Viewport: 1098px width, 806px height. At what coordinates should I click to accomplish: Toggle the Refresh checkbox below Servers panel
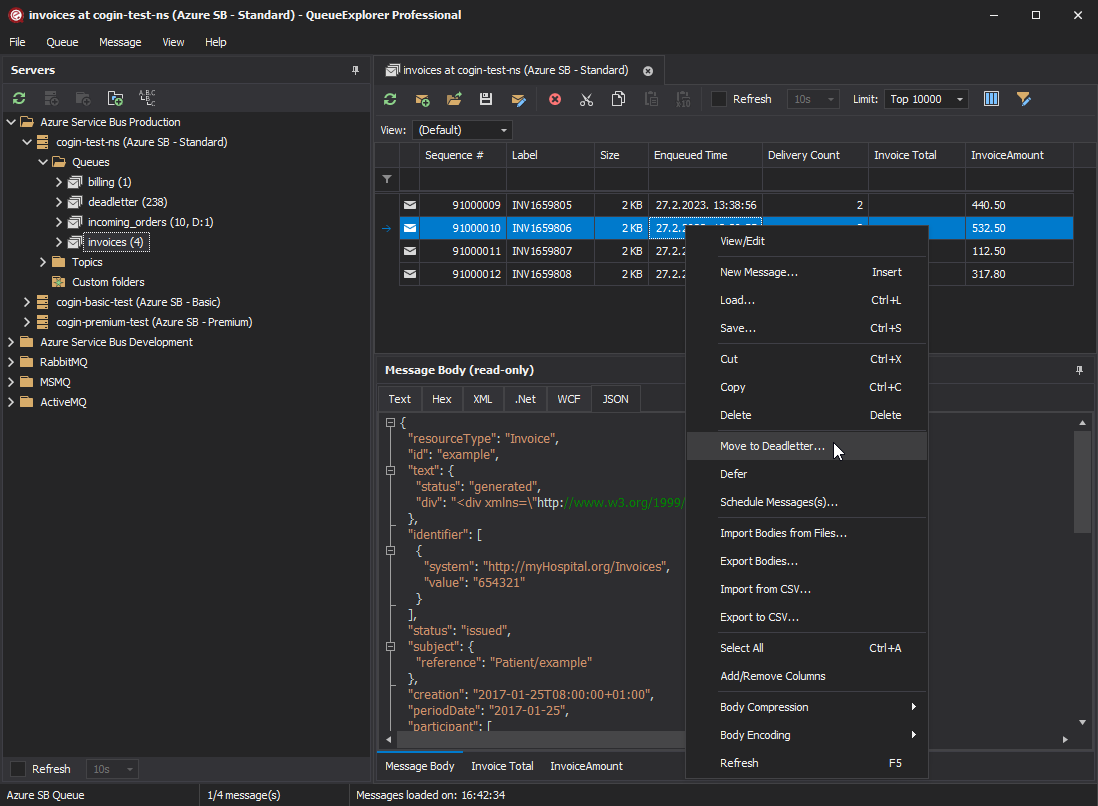pos(18,769)
